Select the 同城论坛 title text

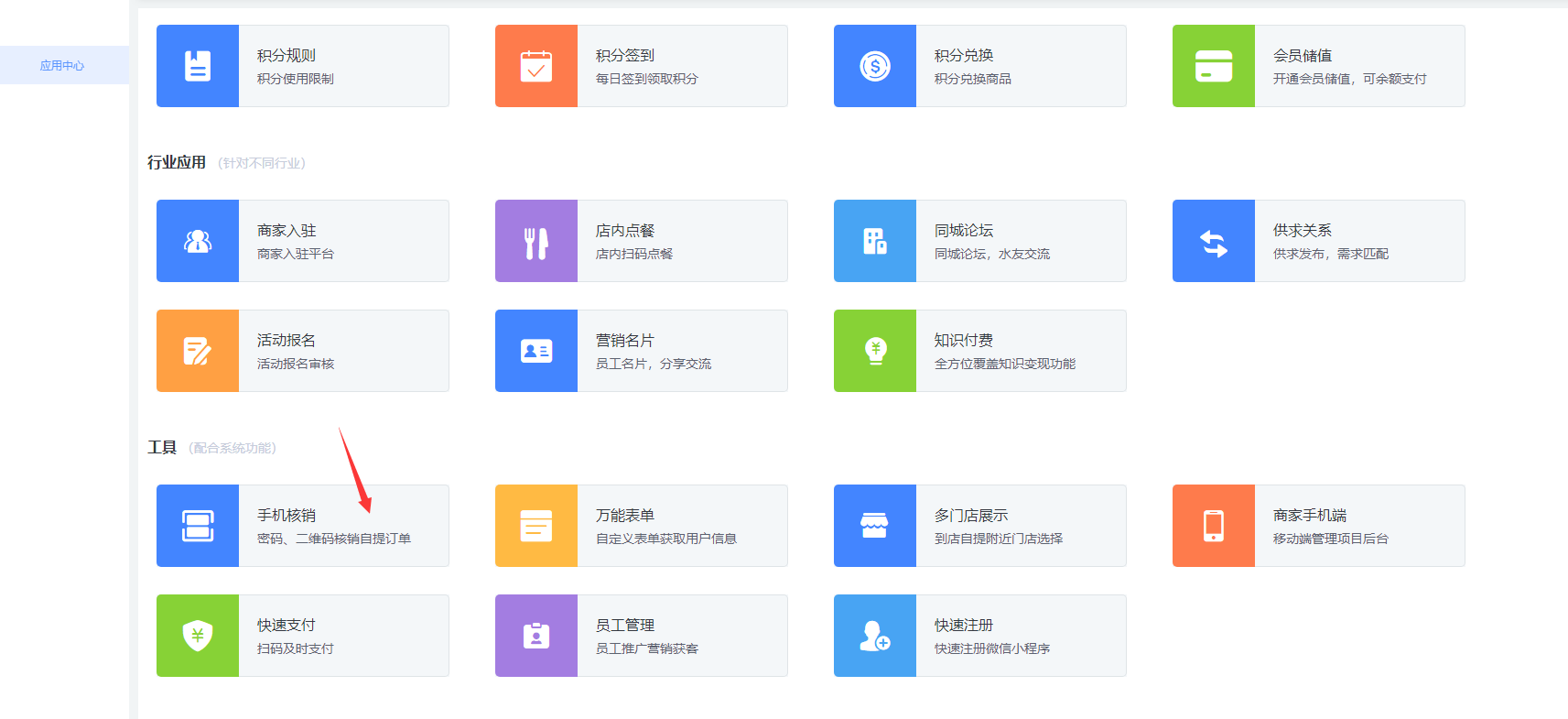pyautogui.click(x=964, y=230)
